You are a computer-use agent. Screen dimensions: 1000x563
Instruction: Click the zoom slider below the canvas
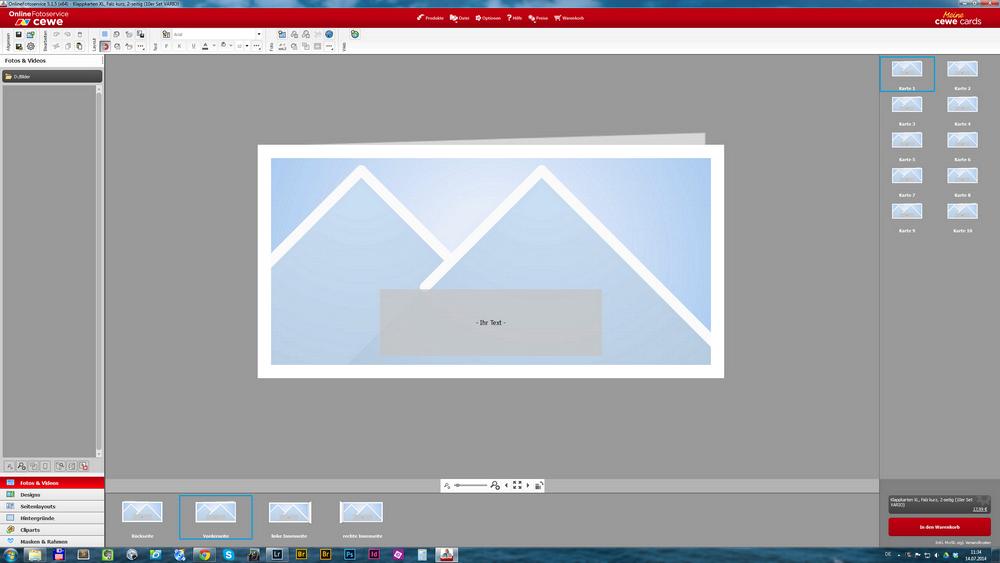470,485
